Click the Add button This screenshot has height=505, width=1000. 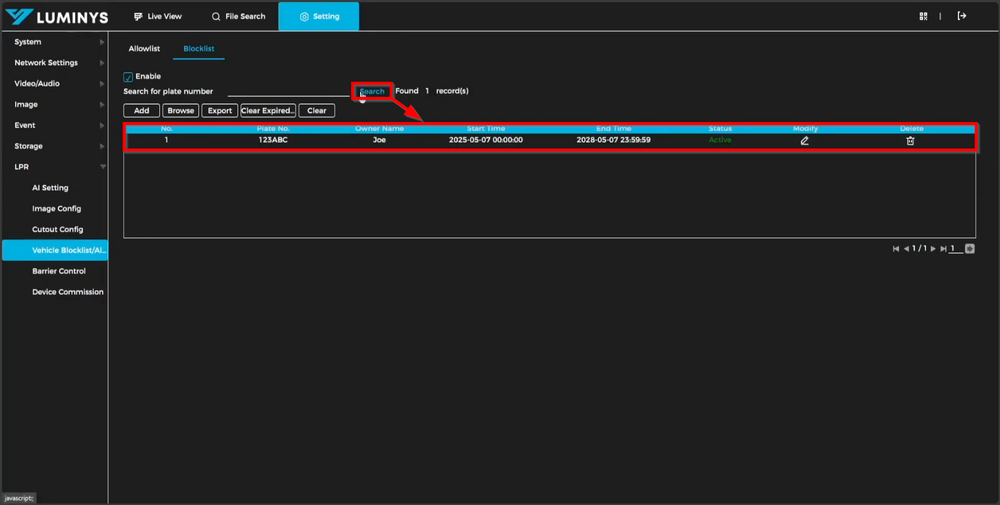[x=141, y=111]
